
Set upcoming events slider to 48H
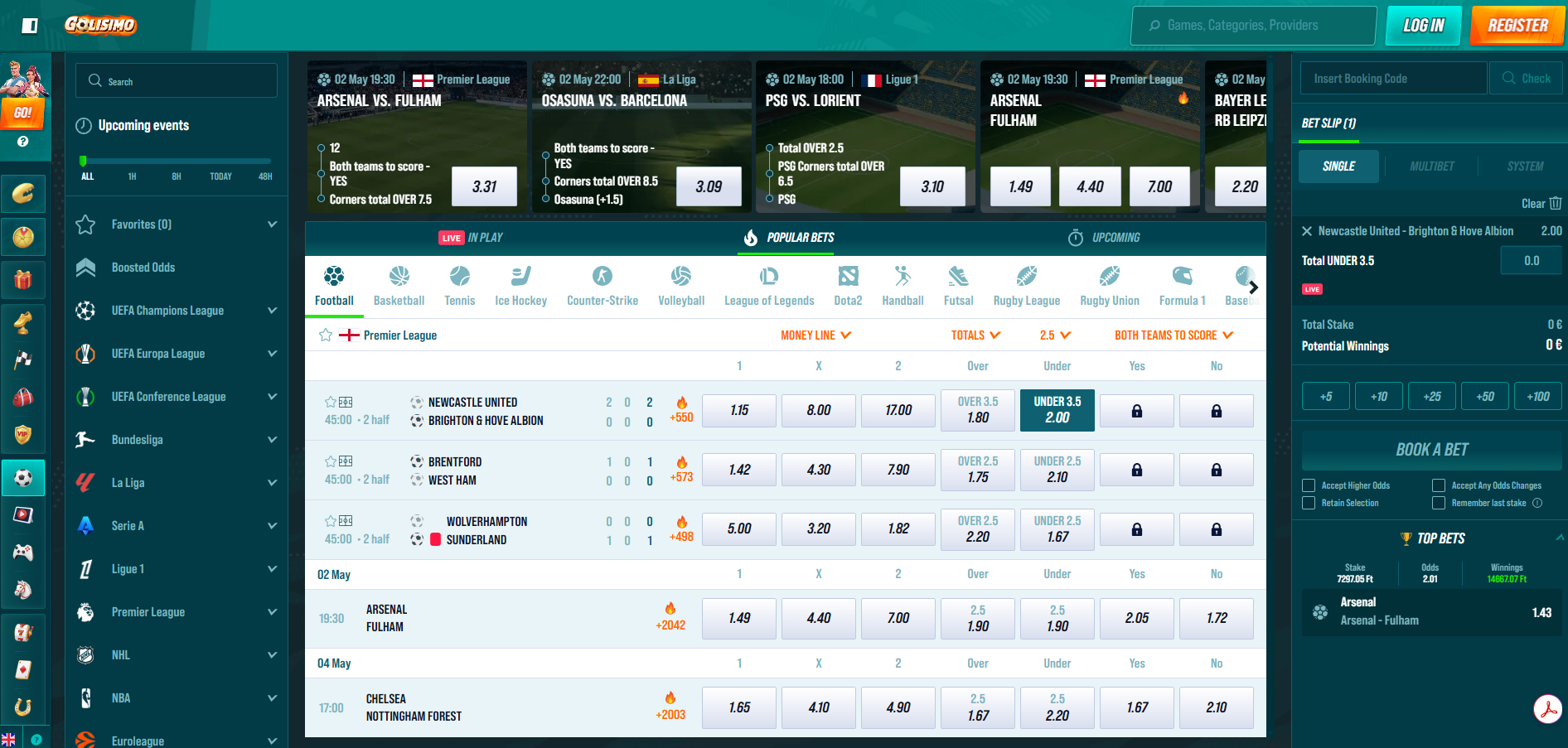tap(265, 176)
